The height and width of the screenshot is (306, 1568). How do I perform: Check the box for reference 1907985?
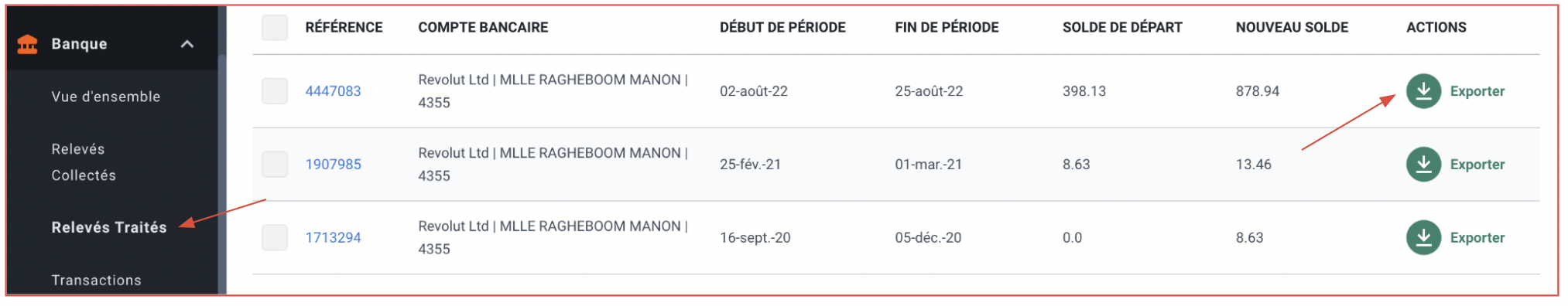[x=275, y=165]
